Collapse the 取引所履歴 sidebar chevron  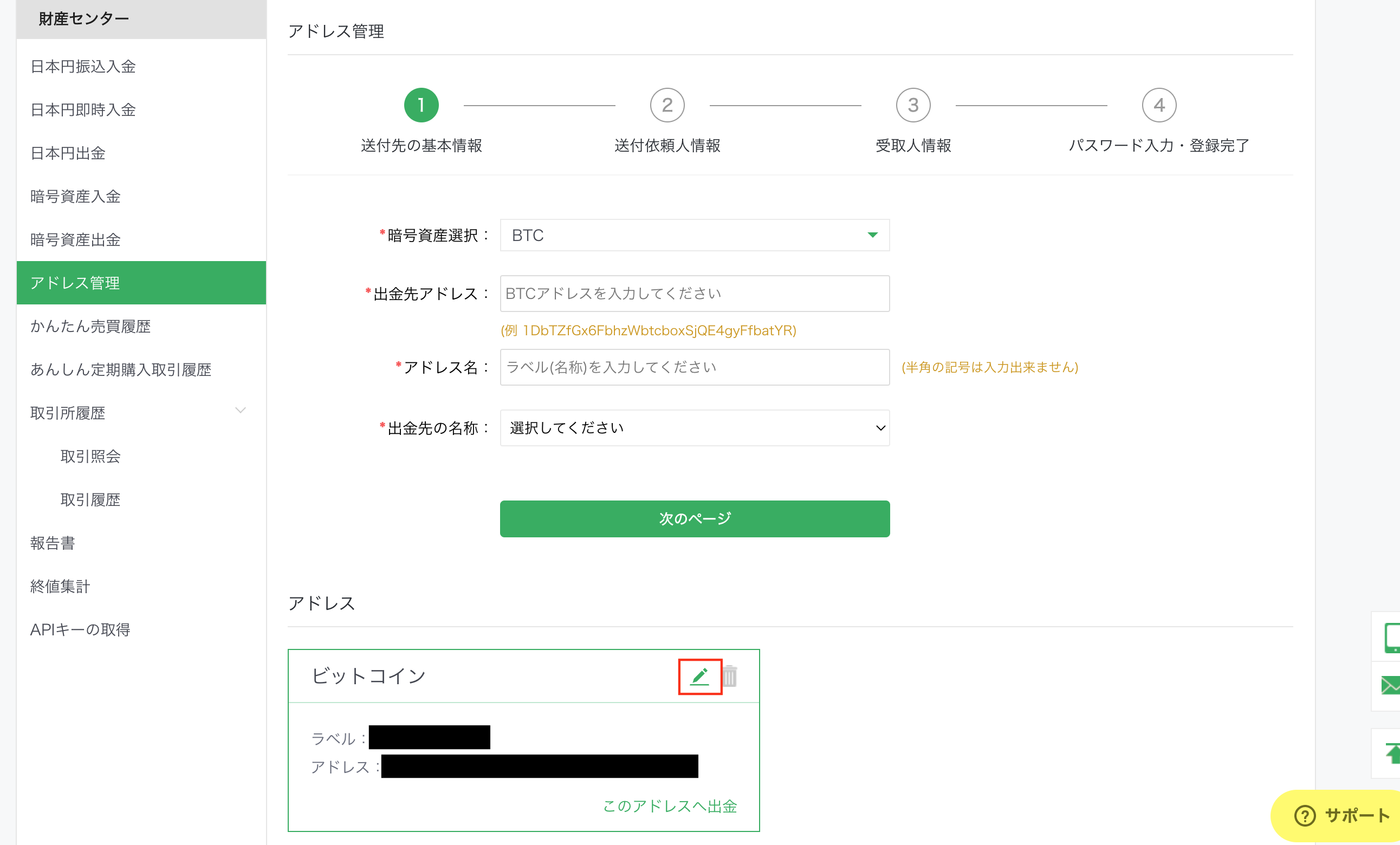(241, 410)
